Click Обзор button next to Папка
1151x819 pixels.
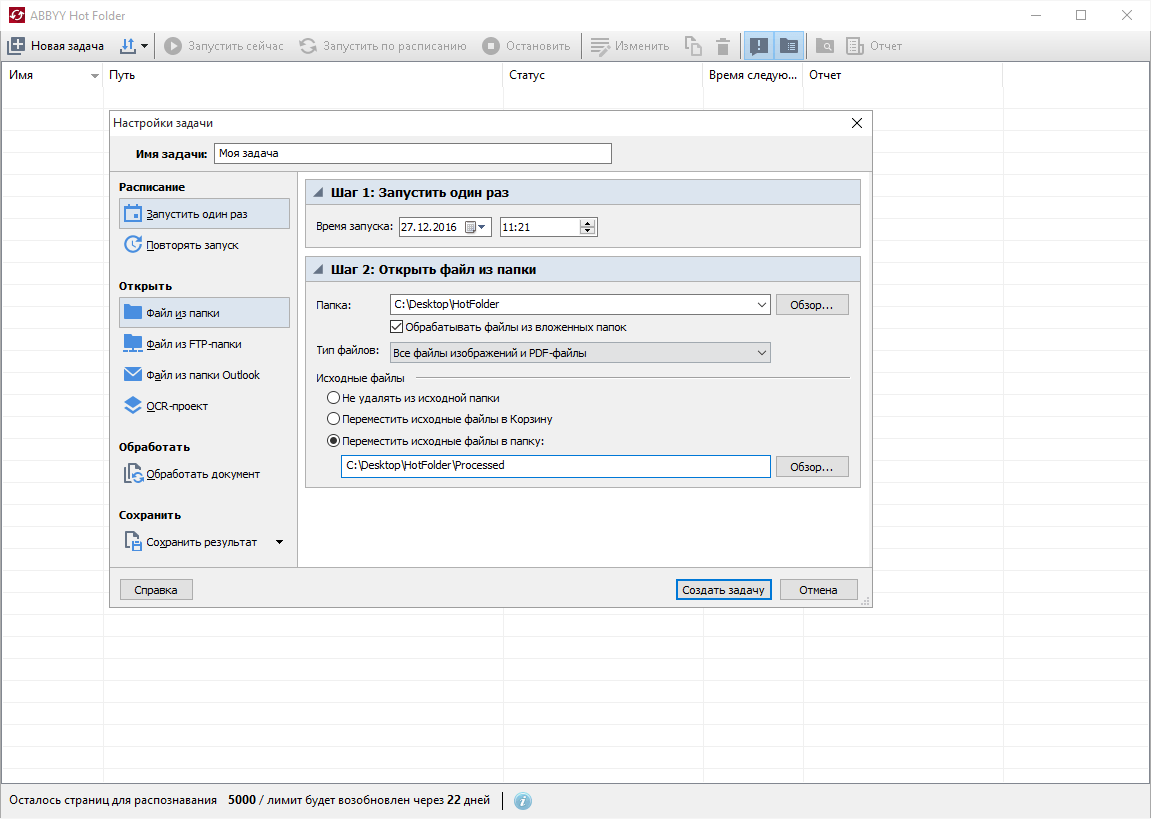(x=812, y=305)
